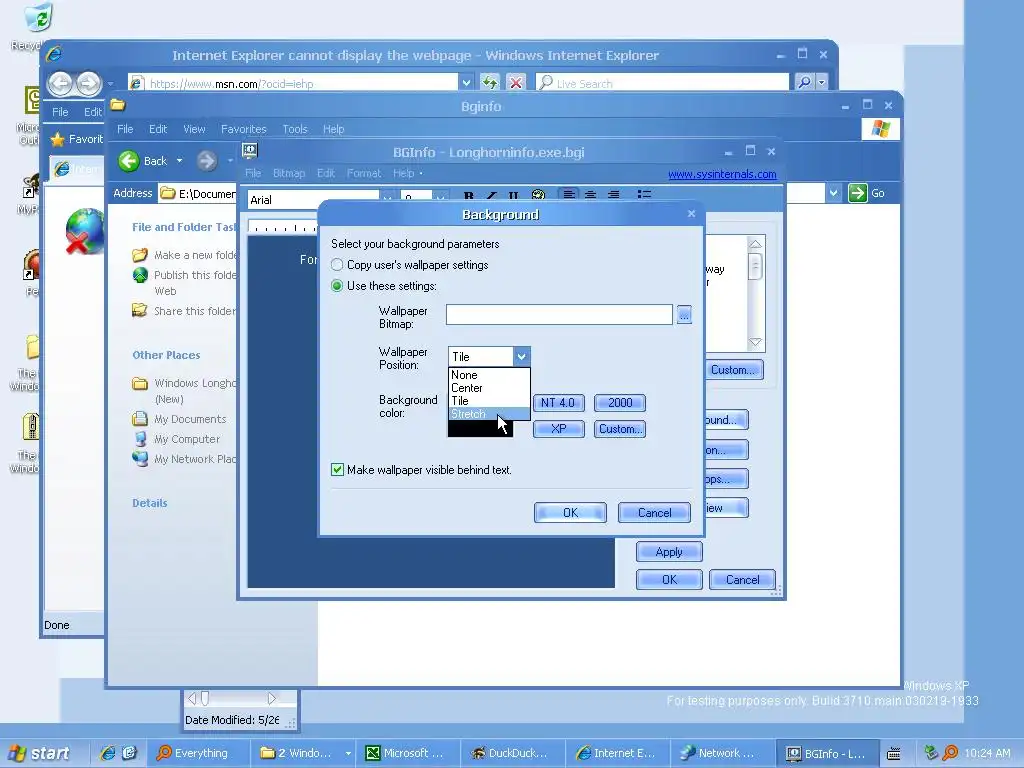Screen dimensions: 1024x768
Task: Confirm Background dialog with OK
Action: click(x=570, y=513)
